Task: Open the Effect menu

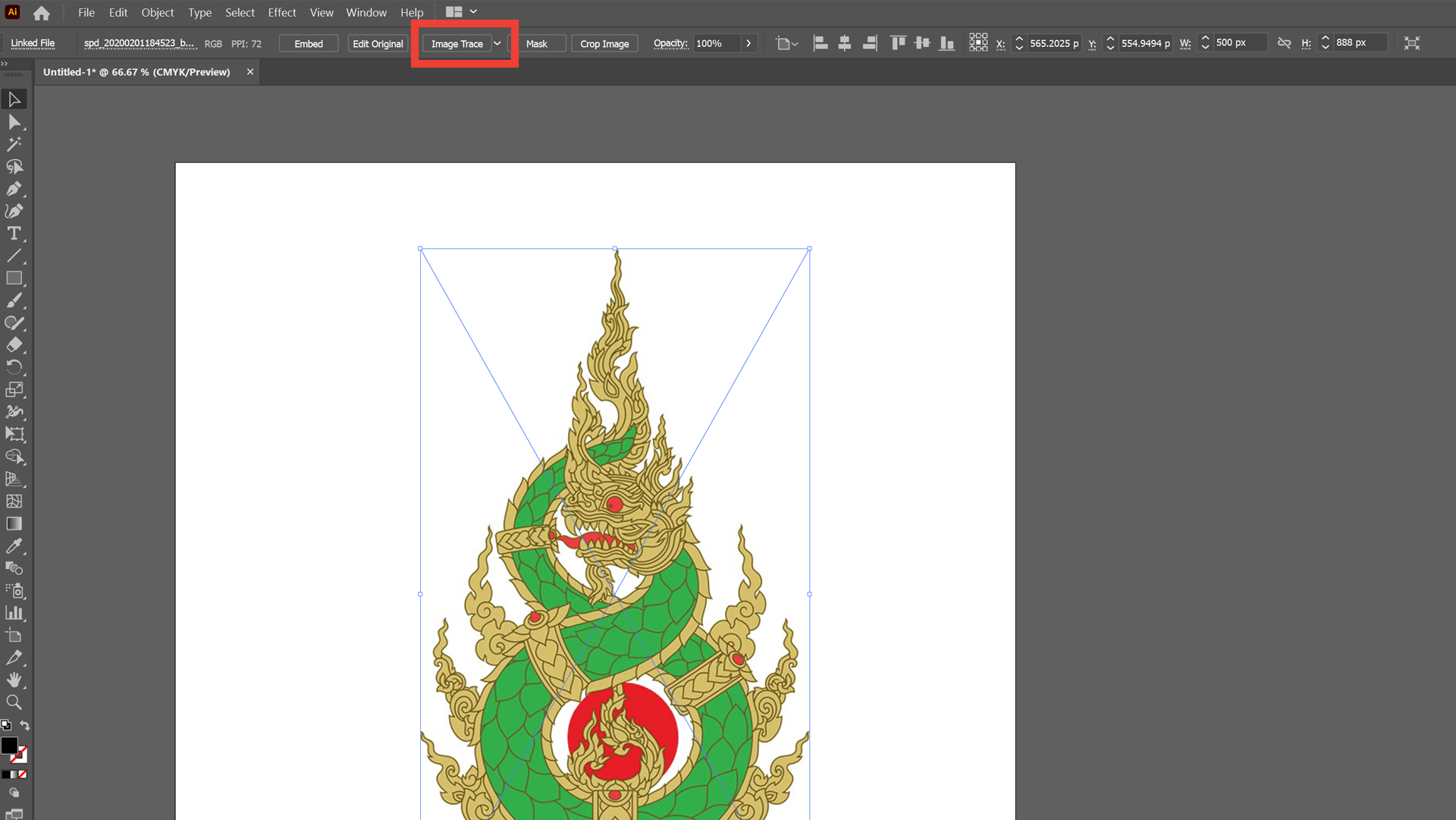Action: [x=281, y=12]
